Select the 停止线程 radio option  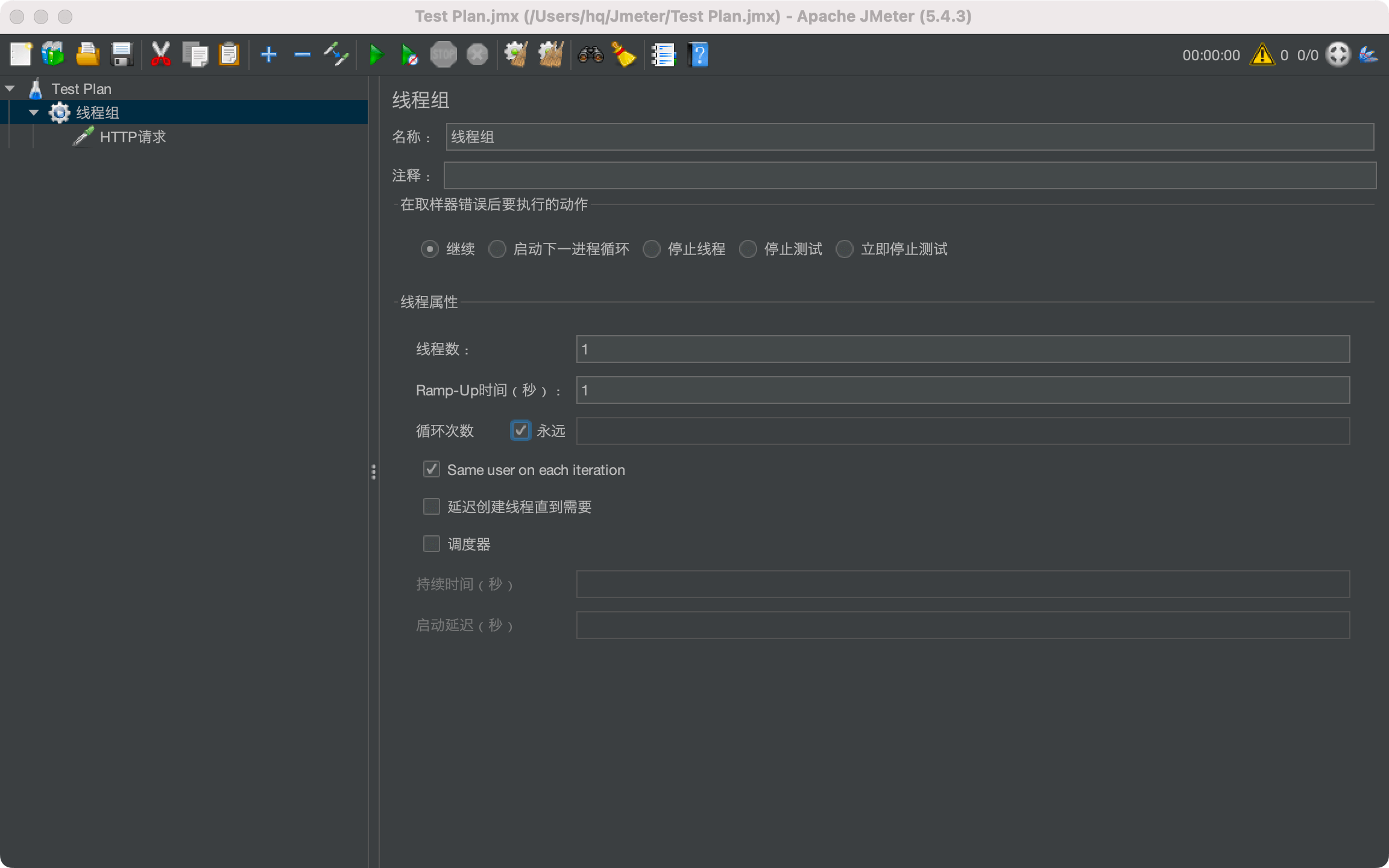click(x=652, y=249)
